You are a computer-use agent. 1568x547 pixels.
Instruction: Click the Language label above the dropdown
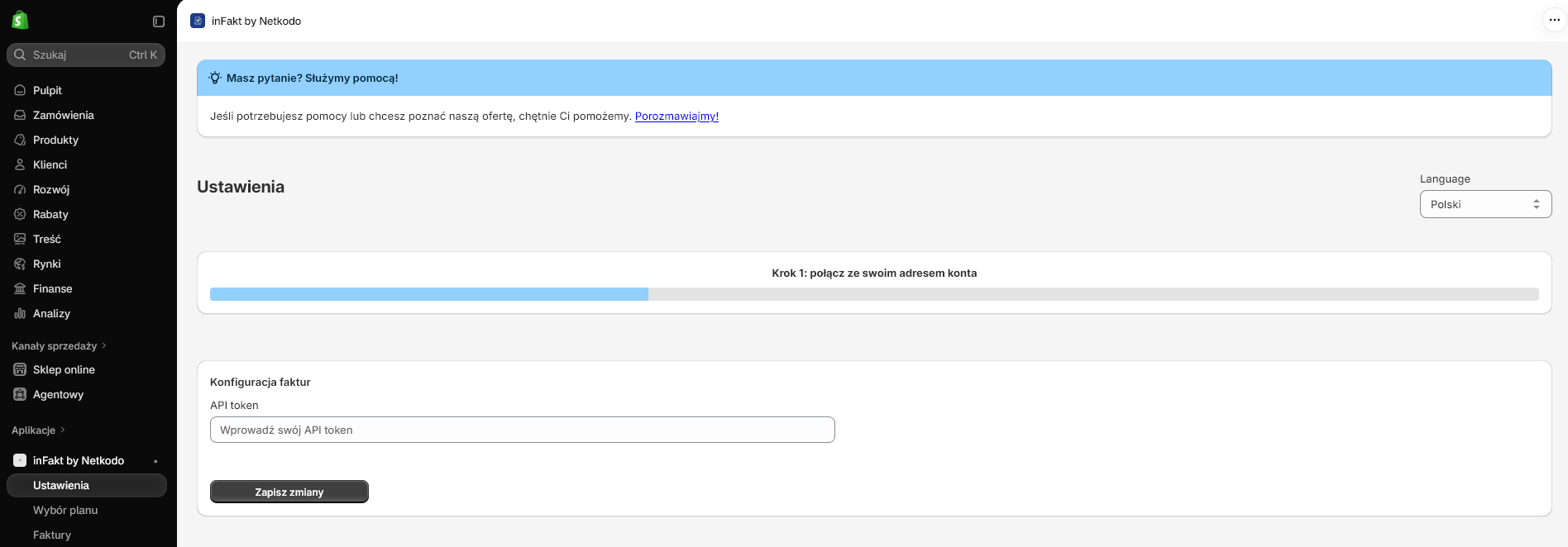point(1445,178)
